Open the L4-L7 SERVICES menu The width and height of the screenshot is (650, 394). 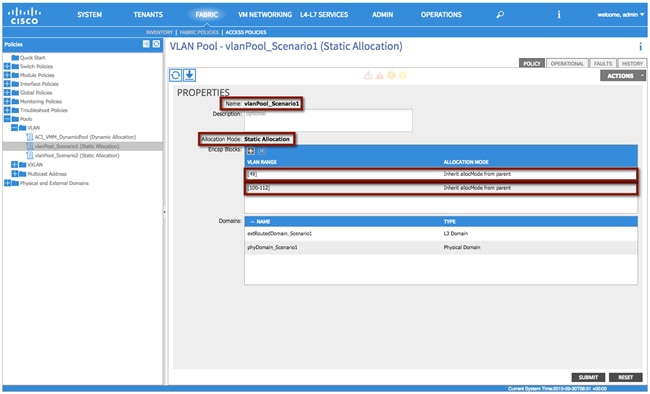(324, 15)
